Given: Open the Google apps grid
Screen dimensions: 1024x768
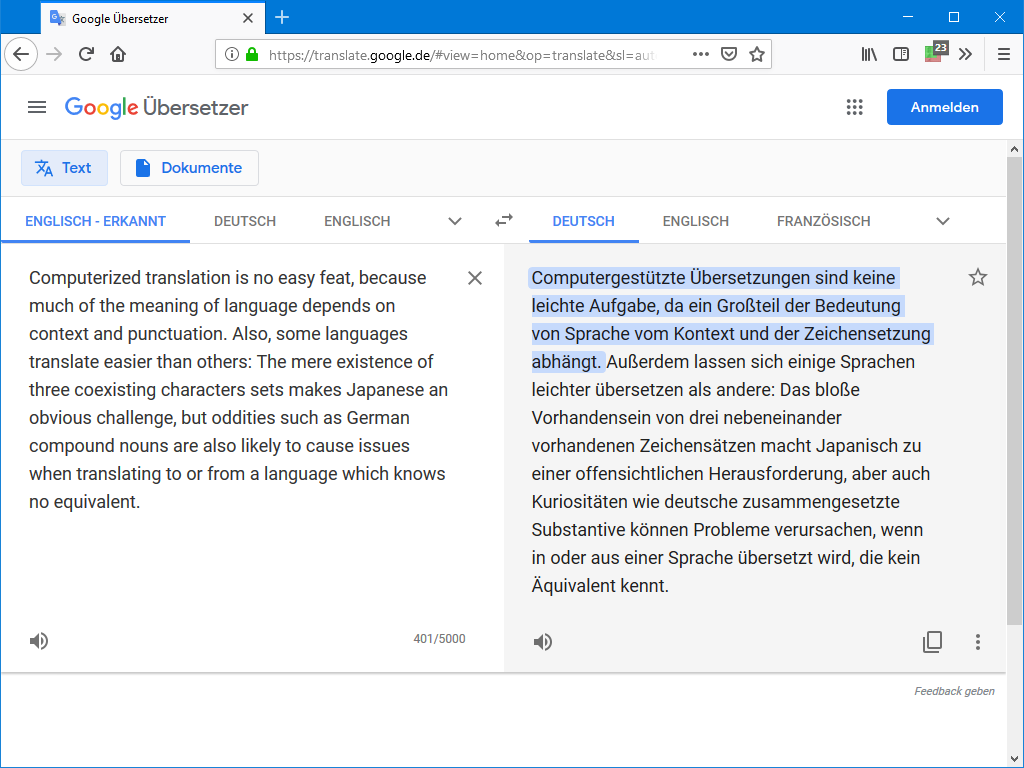Looking at the screenshot, I should click(x=854, y=107).
